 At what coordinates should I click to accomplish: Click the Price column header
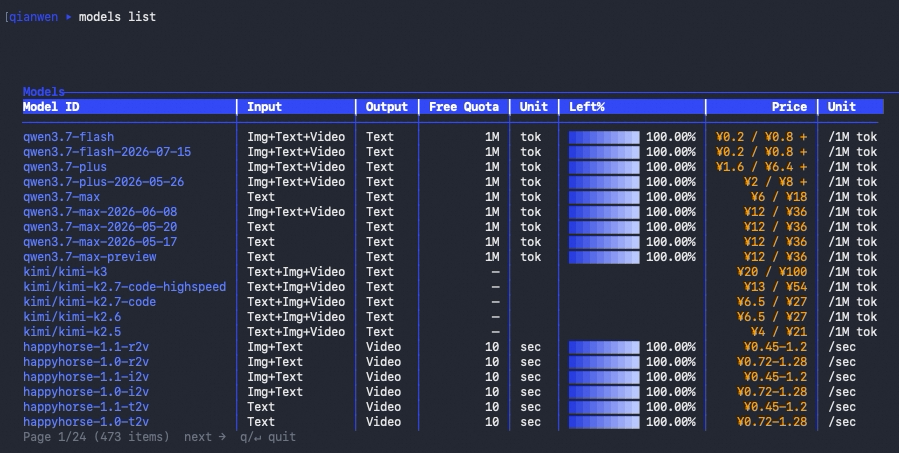click(x=789, y=107)
